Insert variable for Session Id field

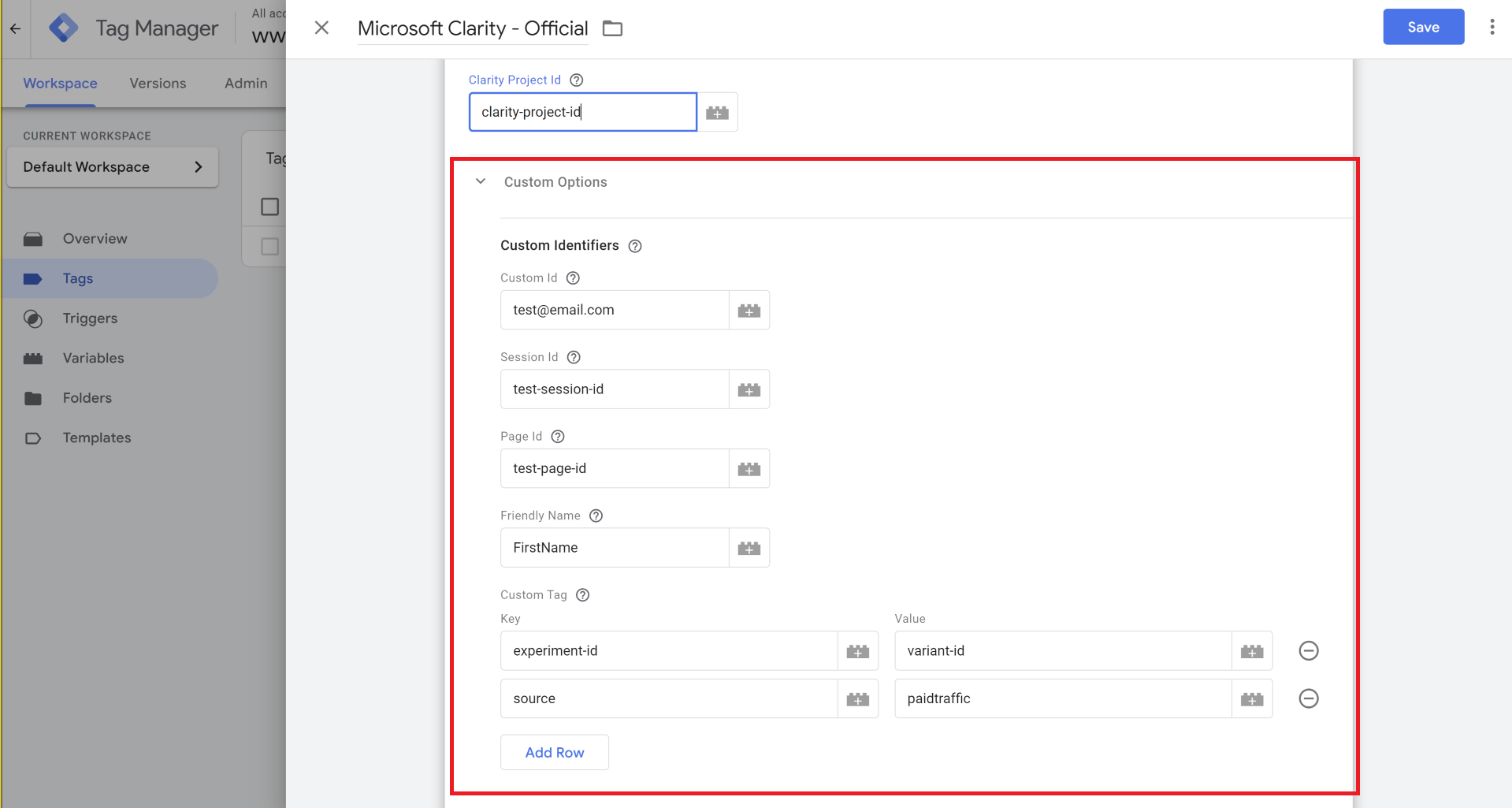click(x=749, y=389)
